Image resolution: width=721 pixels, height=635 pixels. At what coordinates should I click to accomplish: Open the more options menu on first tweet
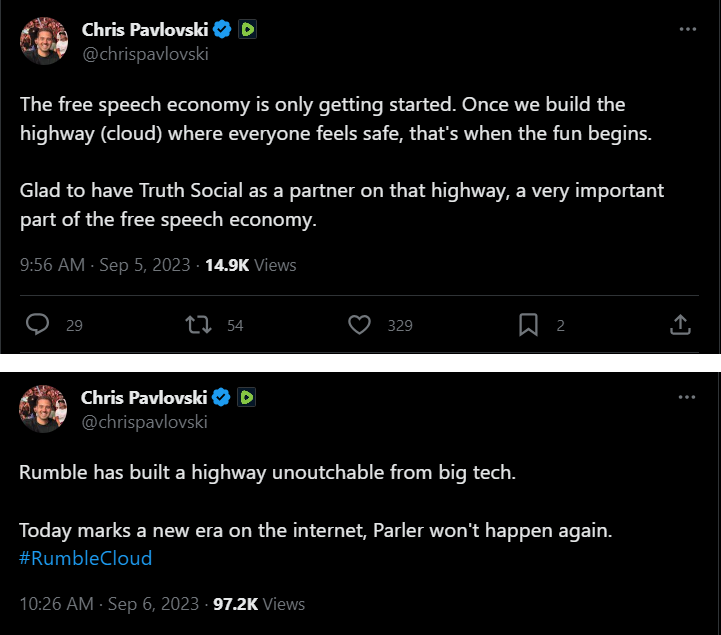point(687,29)
